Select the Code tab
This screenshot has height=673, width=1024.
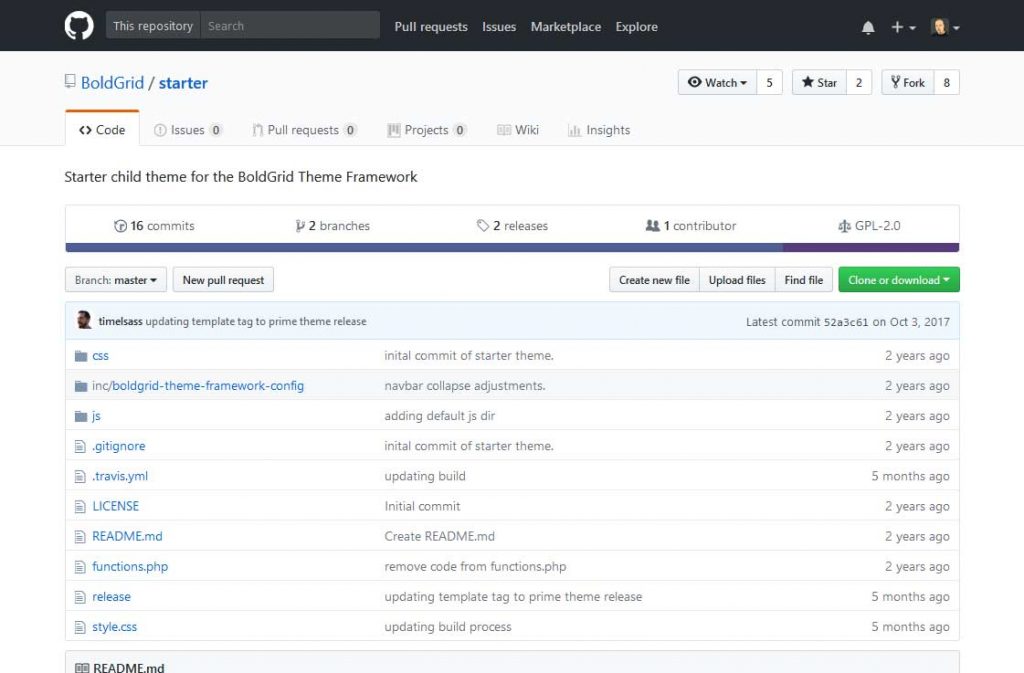pos(102,129)
